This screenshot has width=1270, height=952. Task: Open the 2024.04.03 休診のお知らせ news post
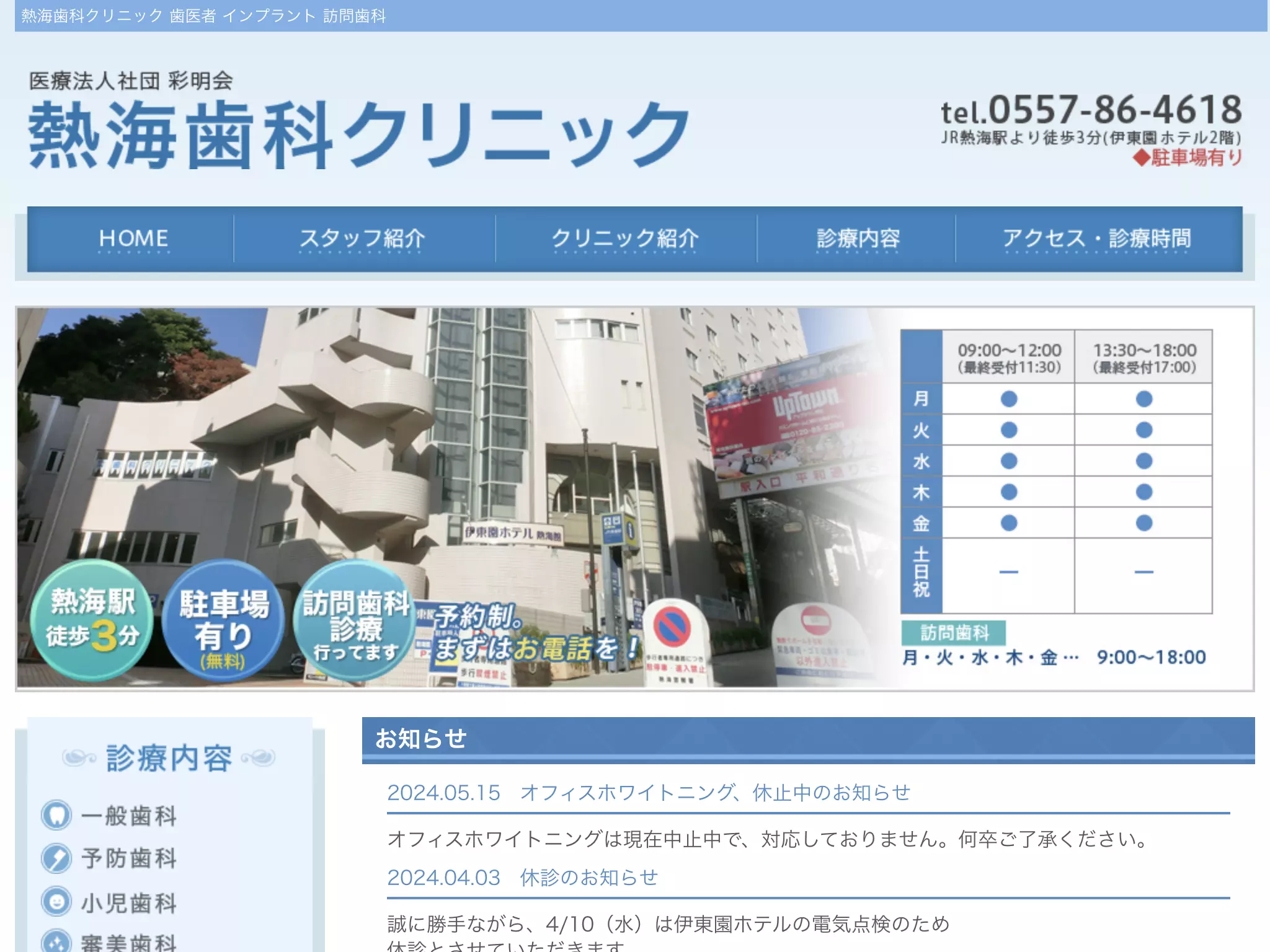click(x=522, y=878)
